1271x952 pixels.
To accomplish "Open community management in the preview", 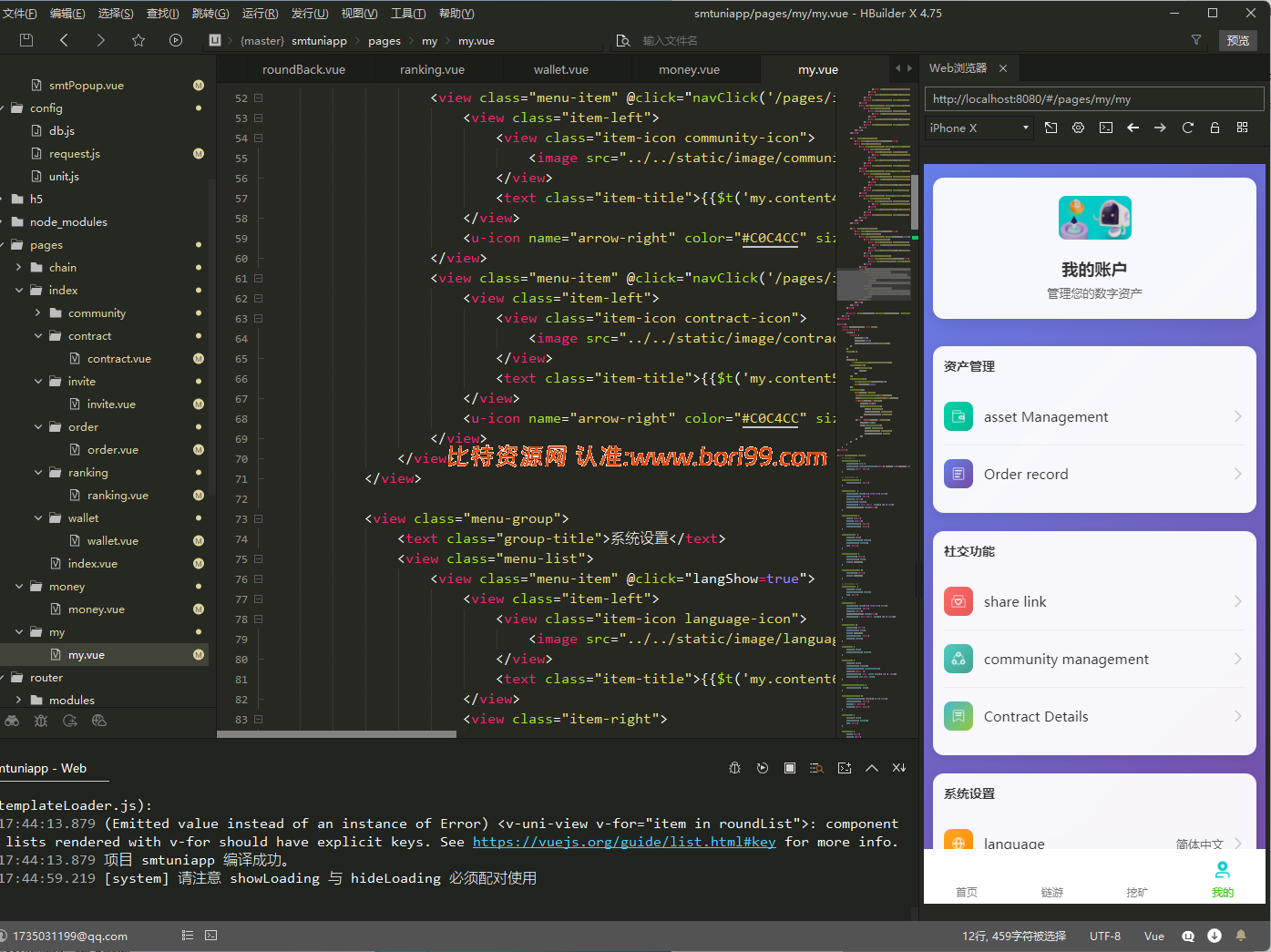I will coord(1094,660).
